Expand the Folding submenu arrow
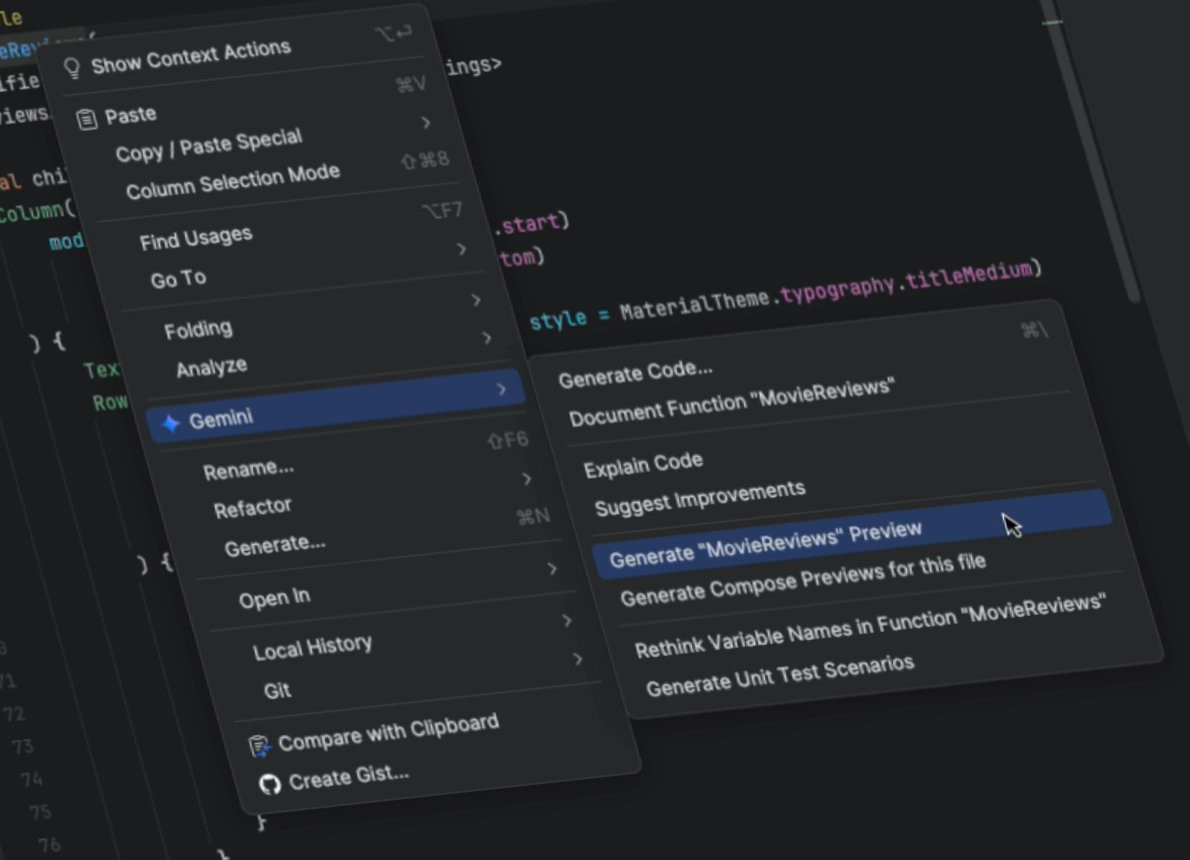This screenshot has width=1190, height=860. click(x=476, y=300)
